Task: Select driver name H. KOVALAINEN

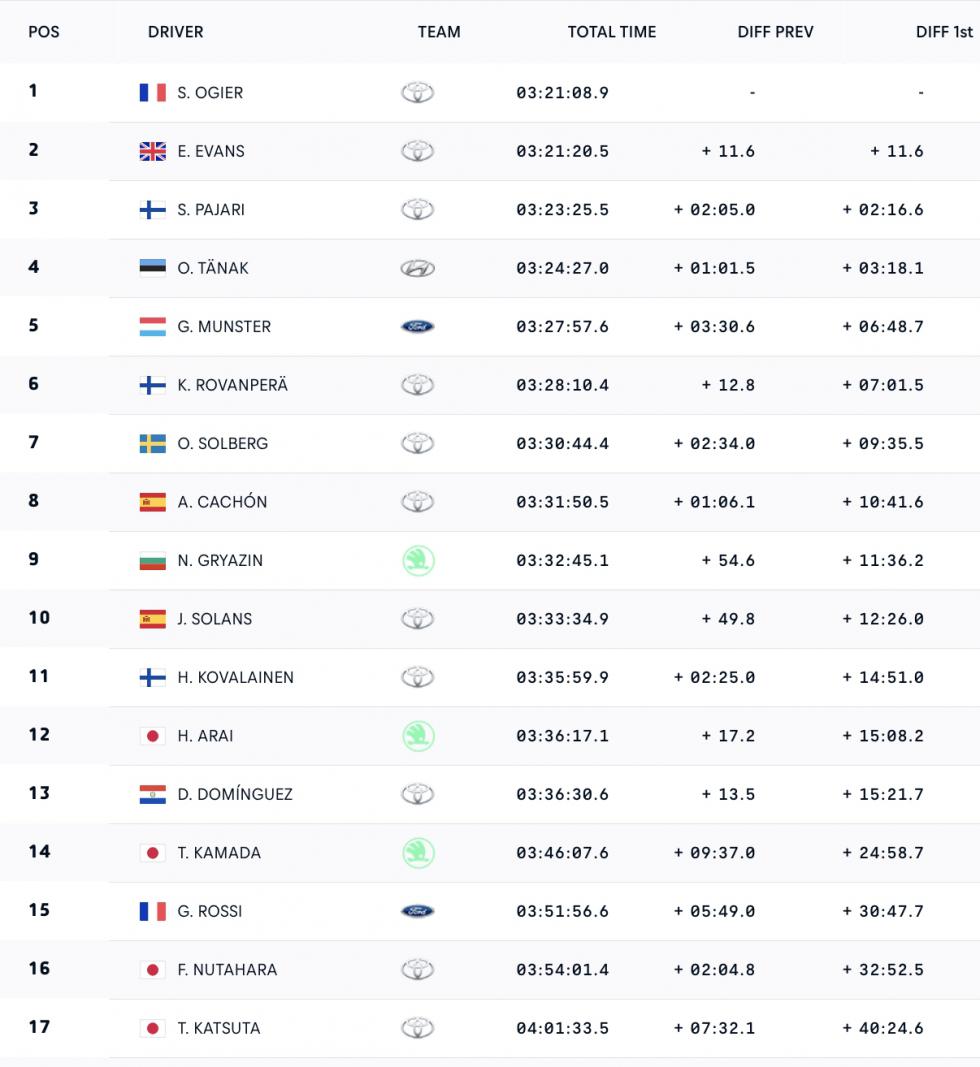Action: [x=236, y=678]
